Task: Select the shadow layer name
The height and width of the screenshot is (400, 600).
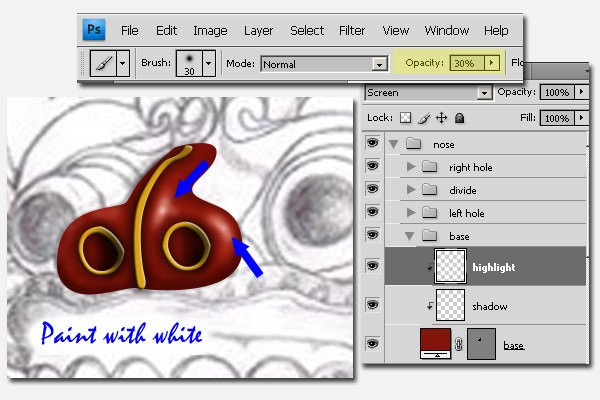Action: click(x=490, y=307)
